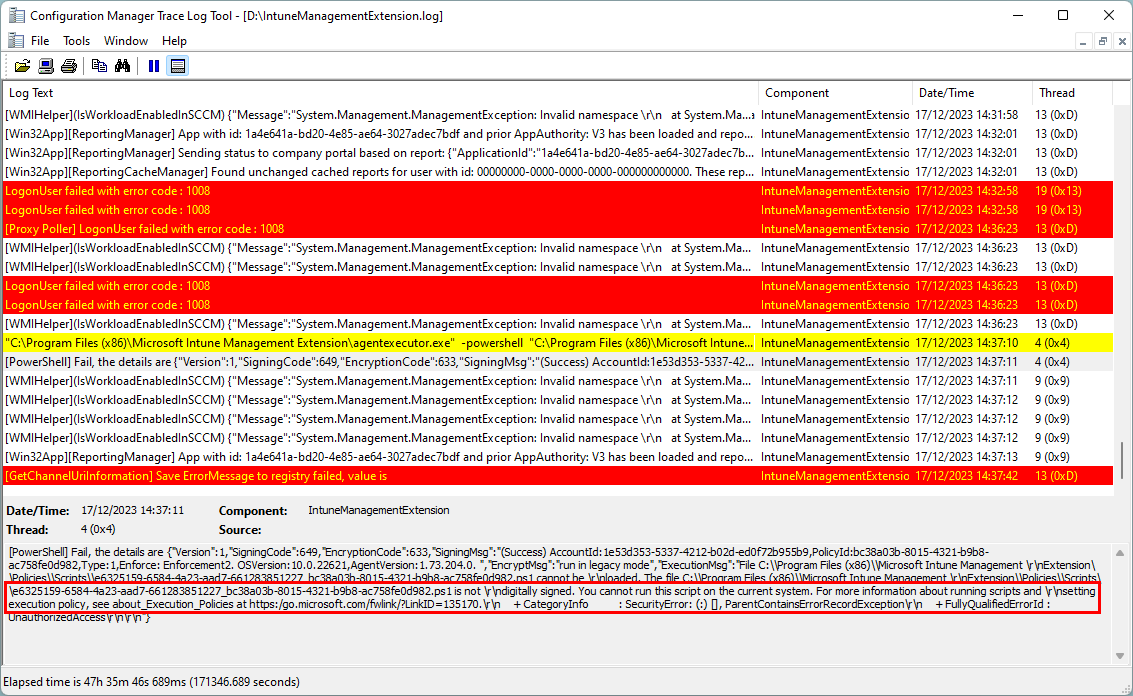
Task: Select the yellow agentexecutor.exe log row
Action: click(380, 343)
